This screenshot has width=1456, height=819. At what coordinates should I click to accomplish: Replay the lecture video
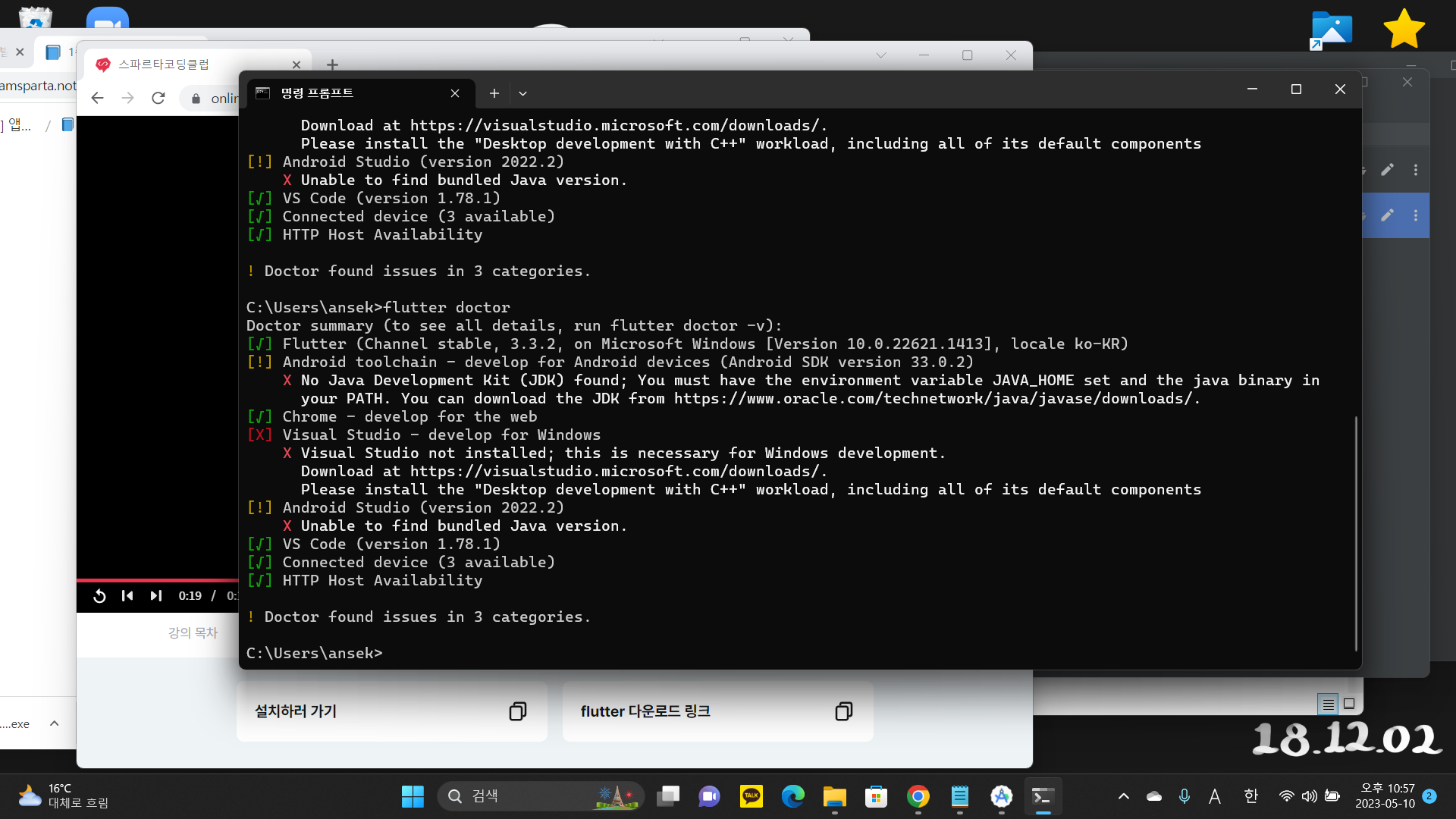[99, 596]
